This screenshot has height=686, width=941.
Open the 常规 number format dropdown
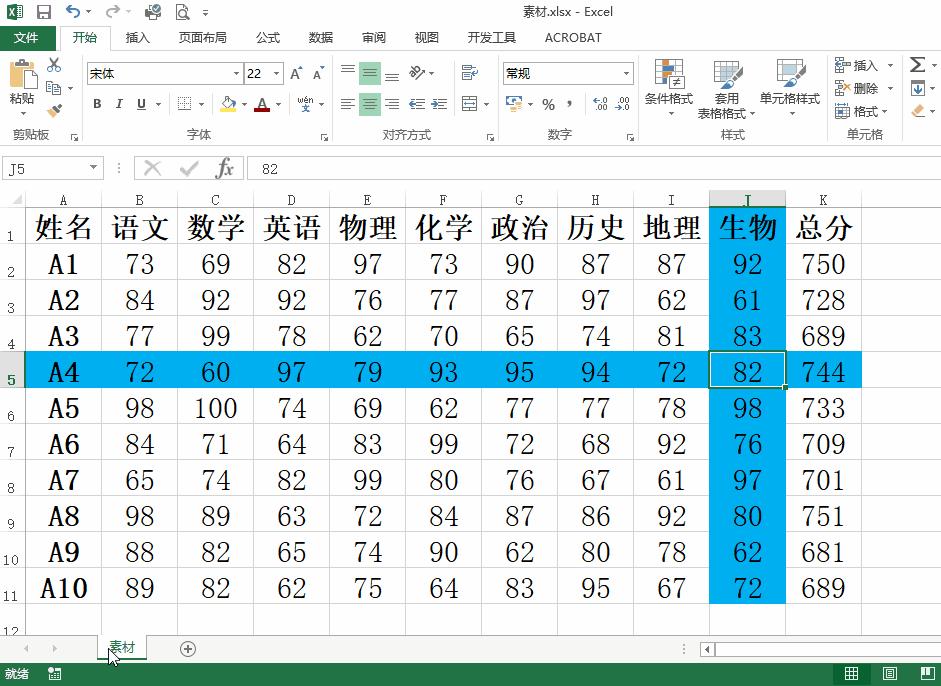(627, 74)
